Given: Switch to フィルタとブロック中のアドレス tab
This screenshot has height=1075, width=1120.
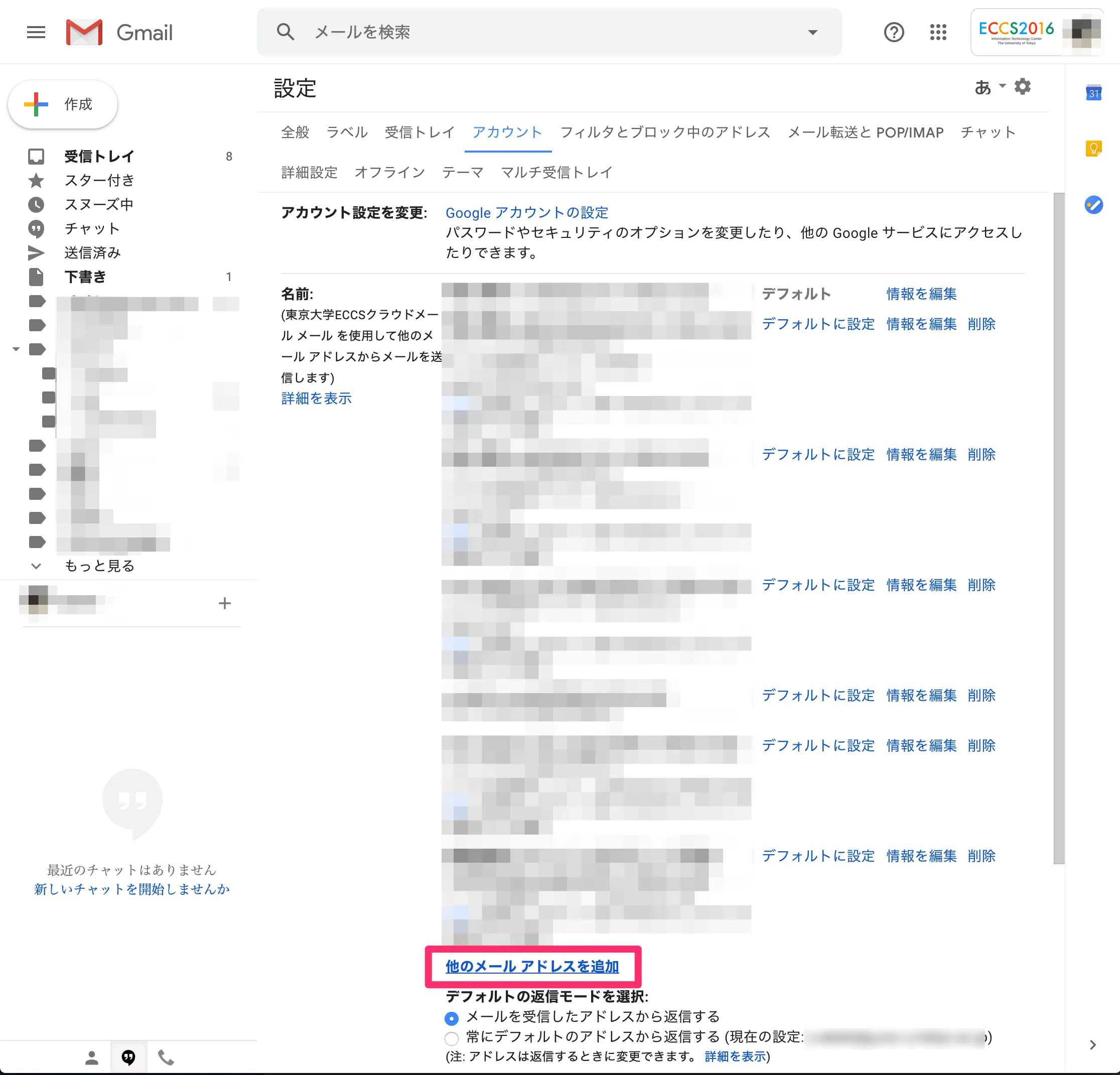Looking at the screenshot, I should (664, 132).
